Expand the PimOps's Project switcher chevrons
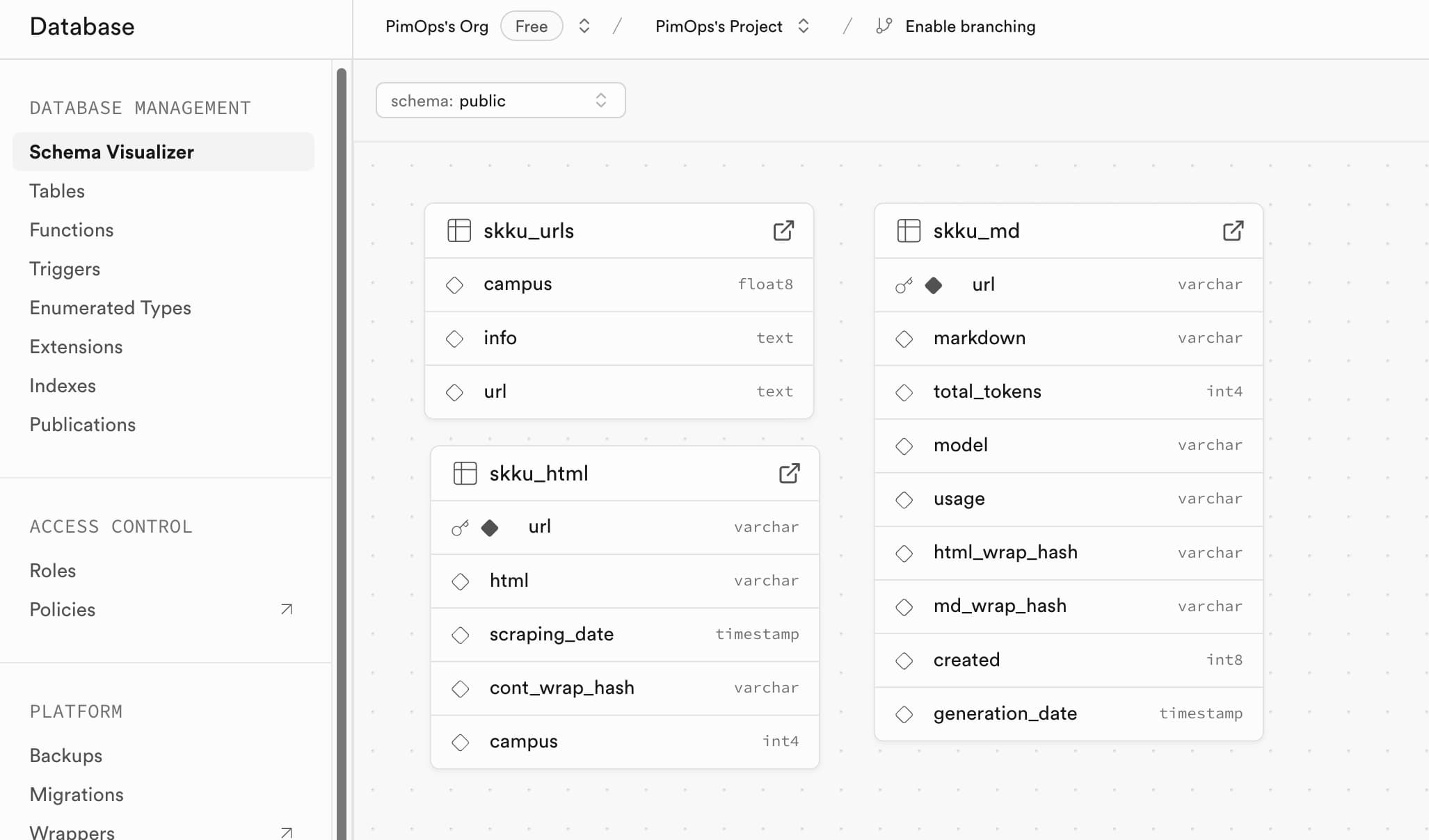 click(804, 26)
